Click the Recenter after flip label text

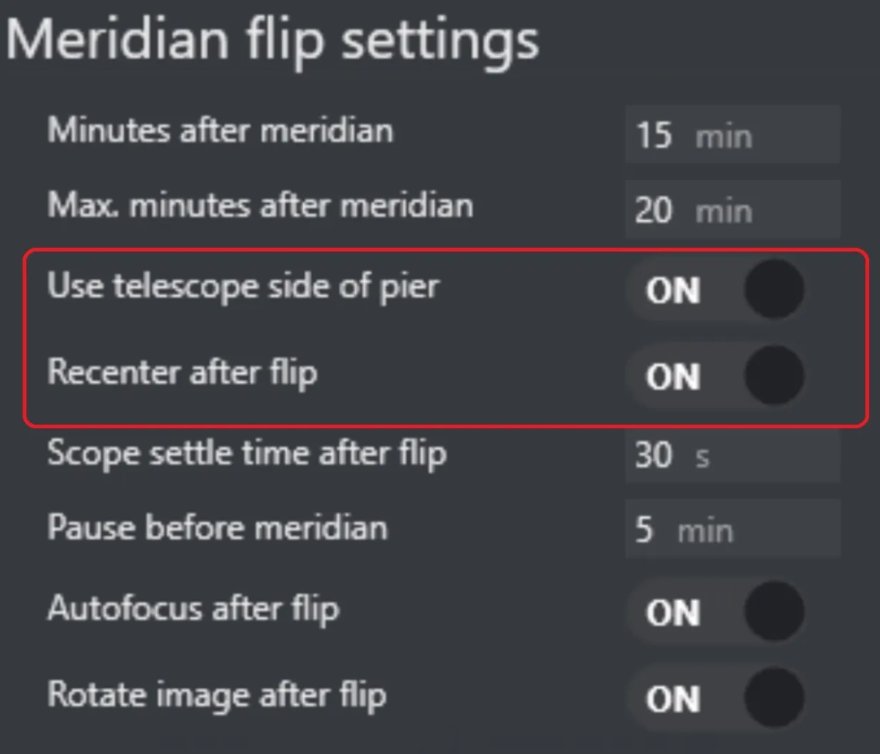[182, 372]
